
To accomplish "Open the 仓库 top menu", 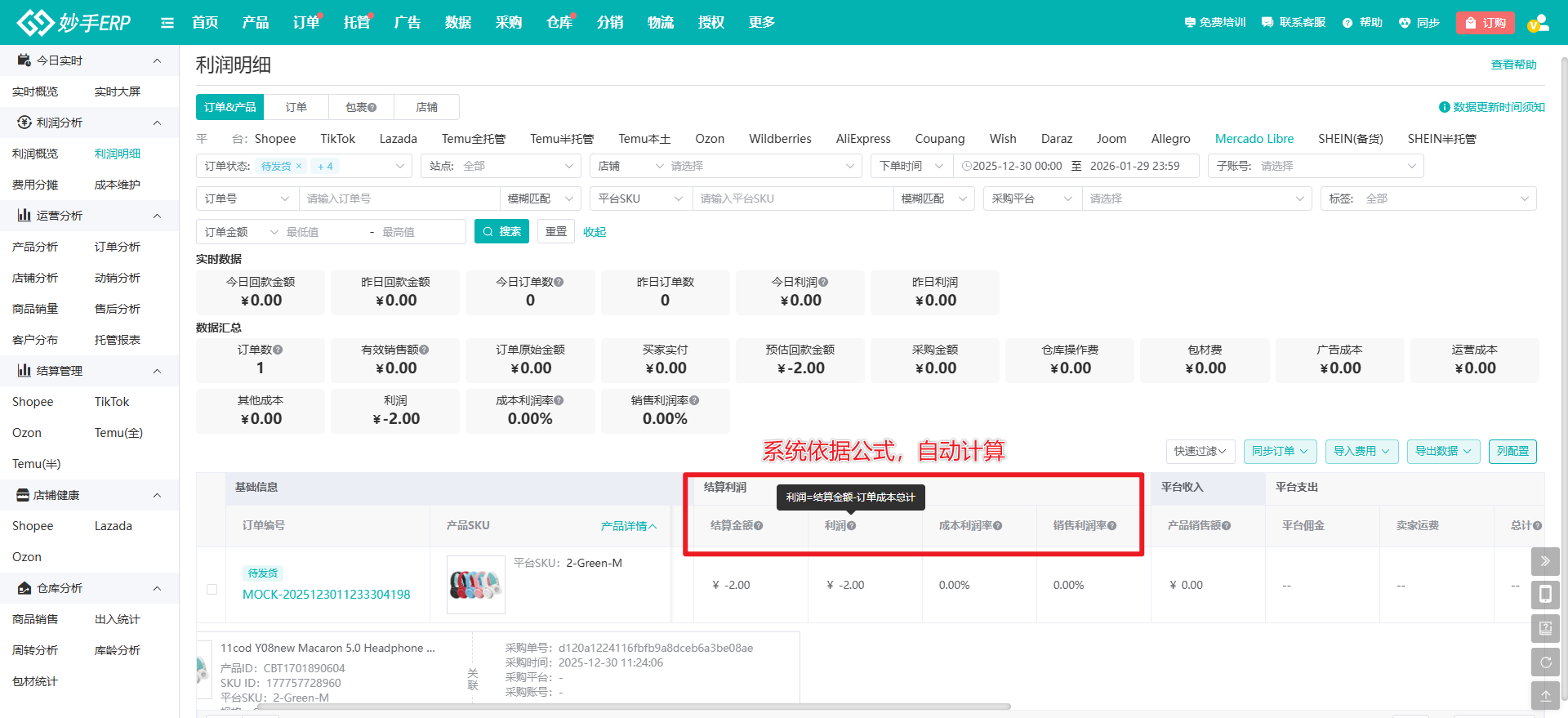I will (x=559, y=23).
